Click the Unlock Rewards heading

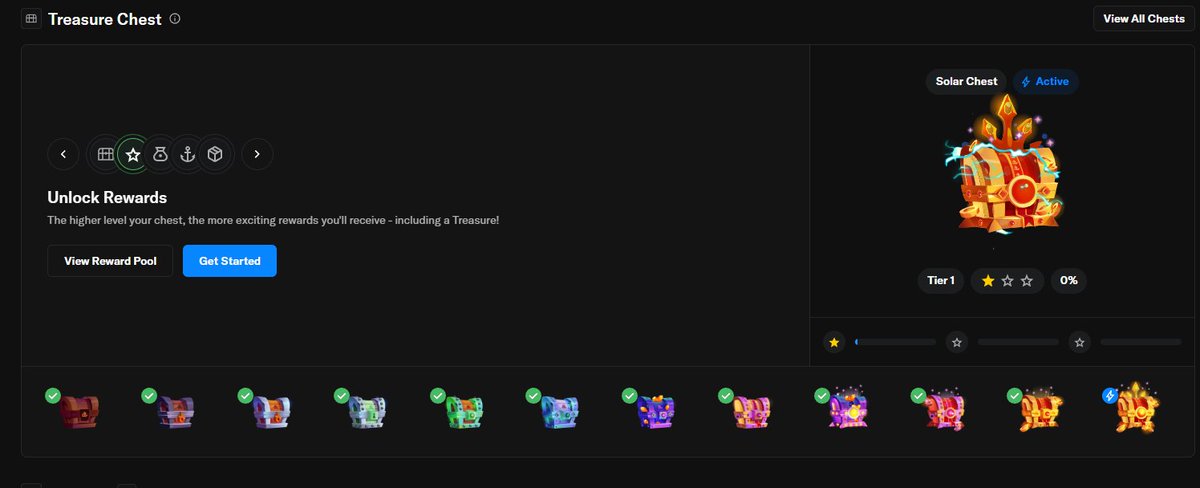107,197
